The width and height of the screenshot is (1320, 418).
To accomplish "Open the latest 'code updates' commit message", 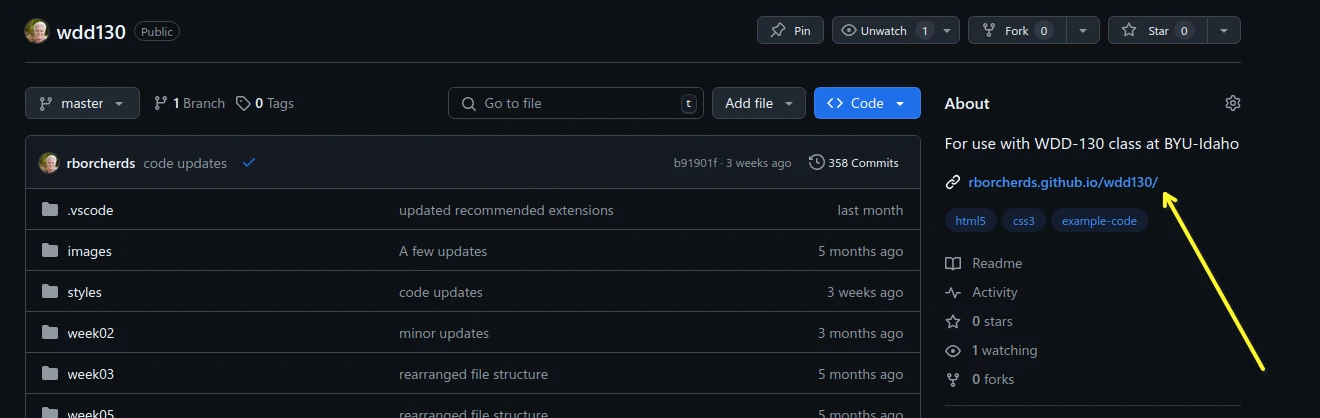I will click(x=185, y=163).
